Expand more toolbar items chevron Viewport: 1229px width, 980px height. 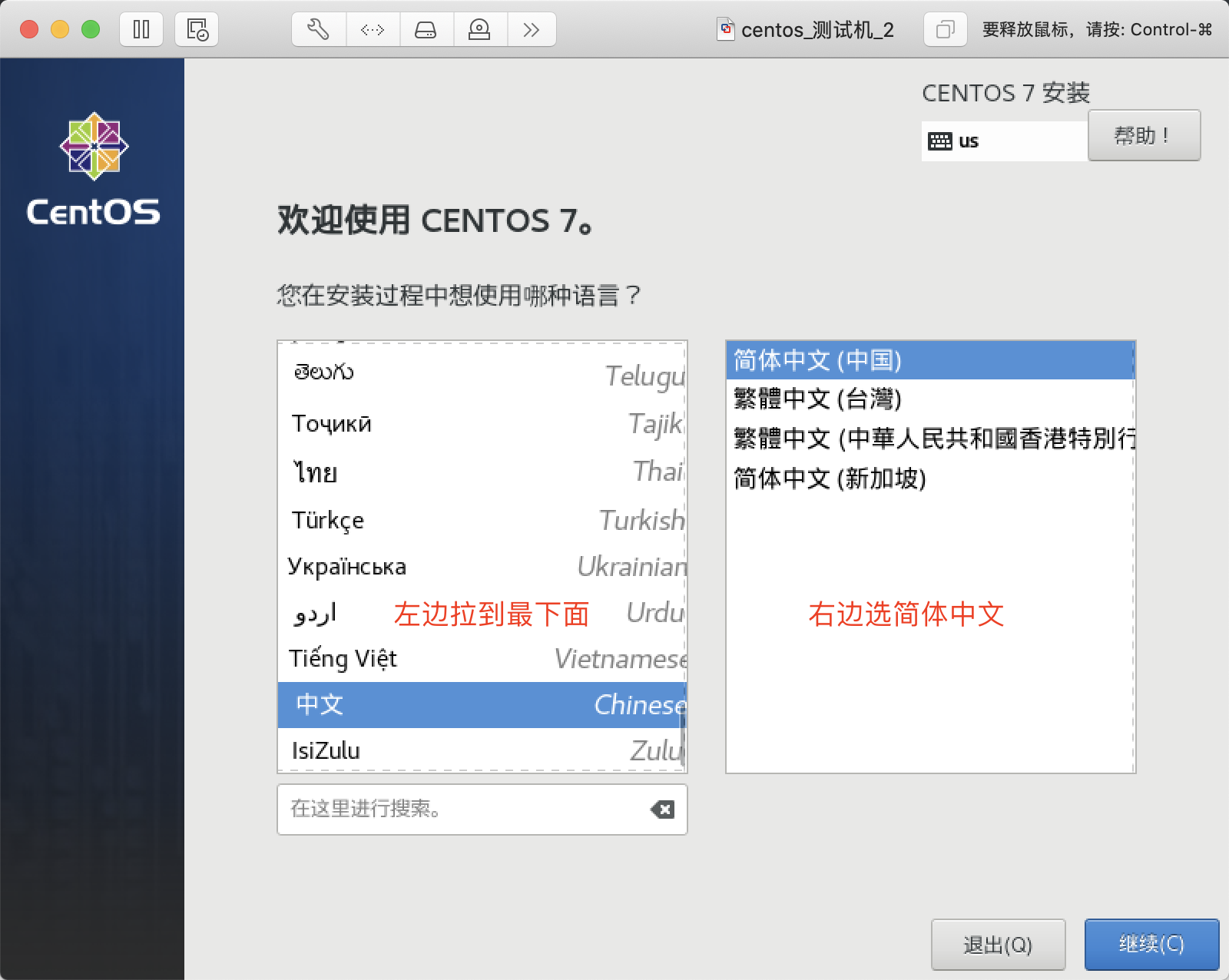click(x=532, y=30)
